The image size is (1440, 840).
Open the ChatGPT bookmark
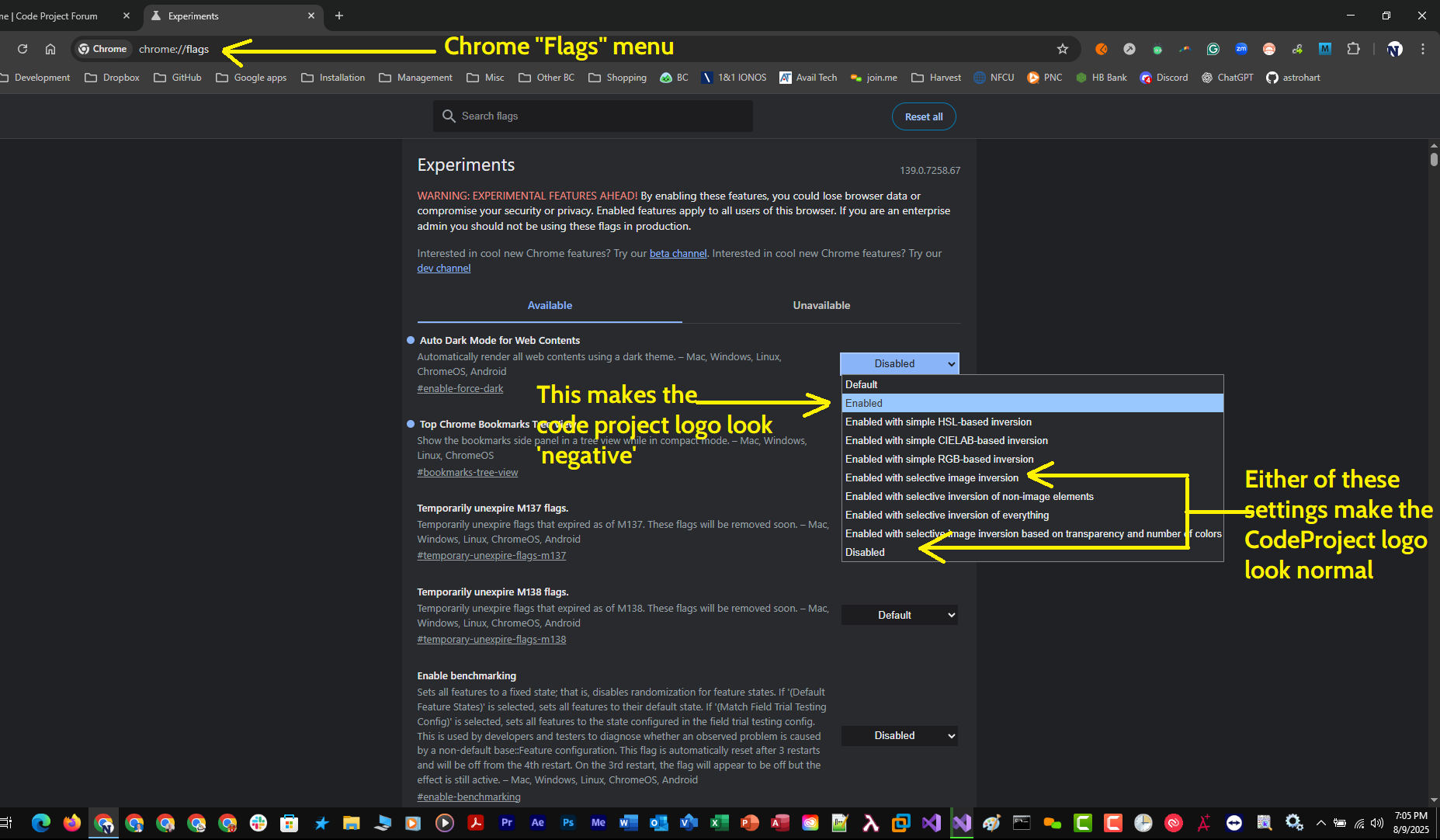[x=1227, y=78]
